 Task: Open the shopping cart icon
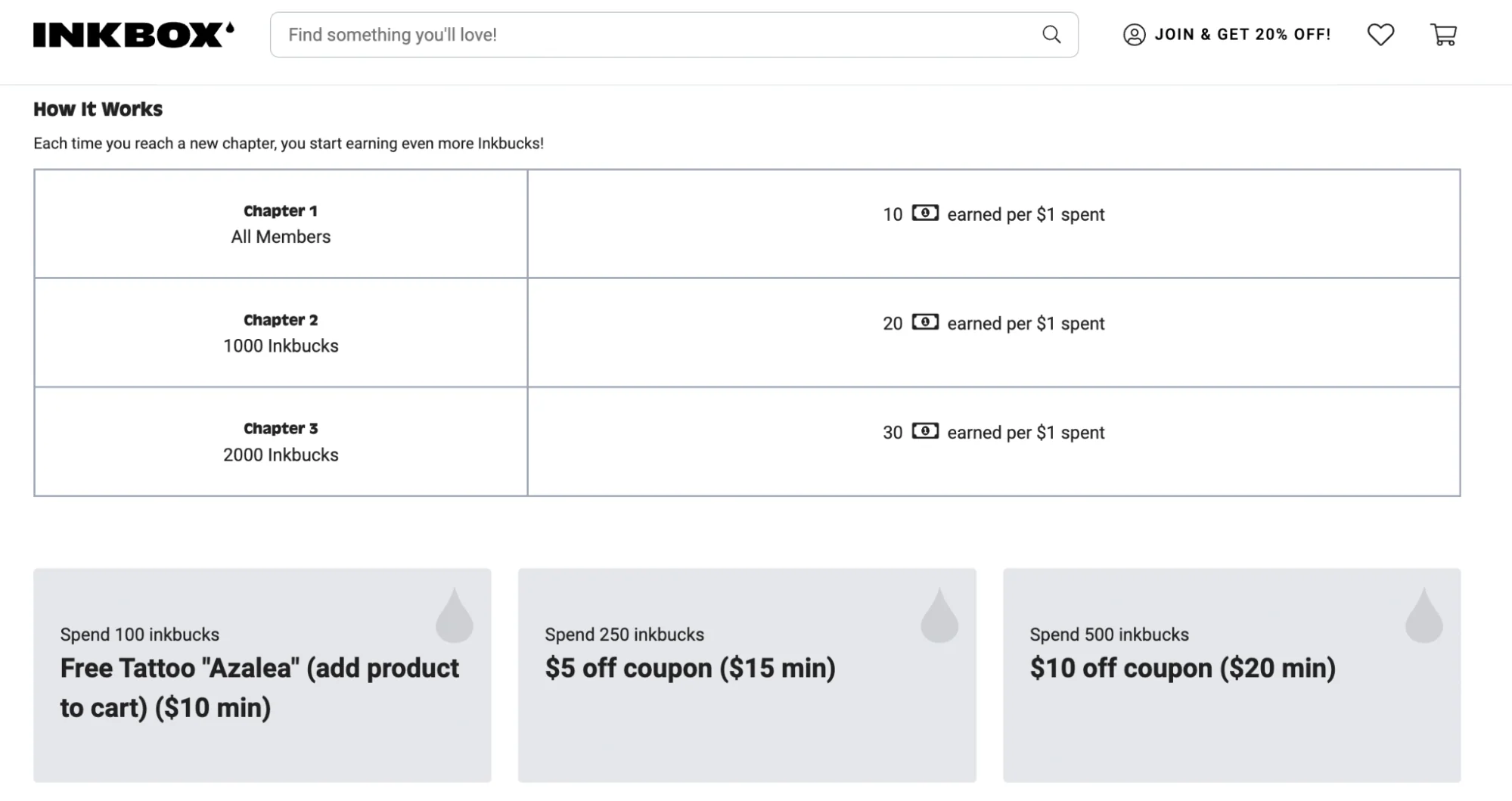point(1445,34)
